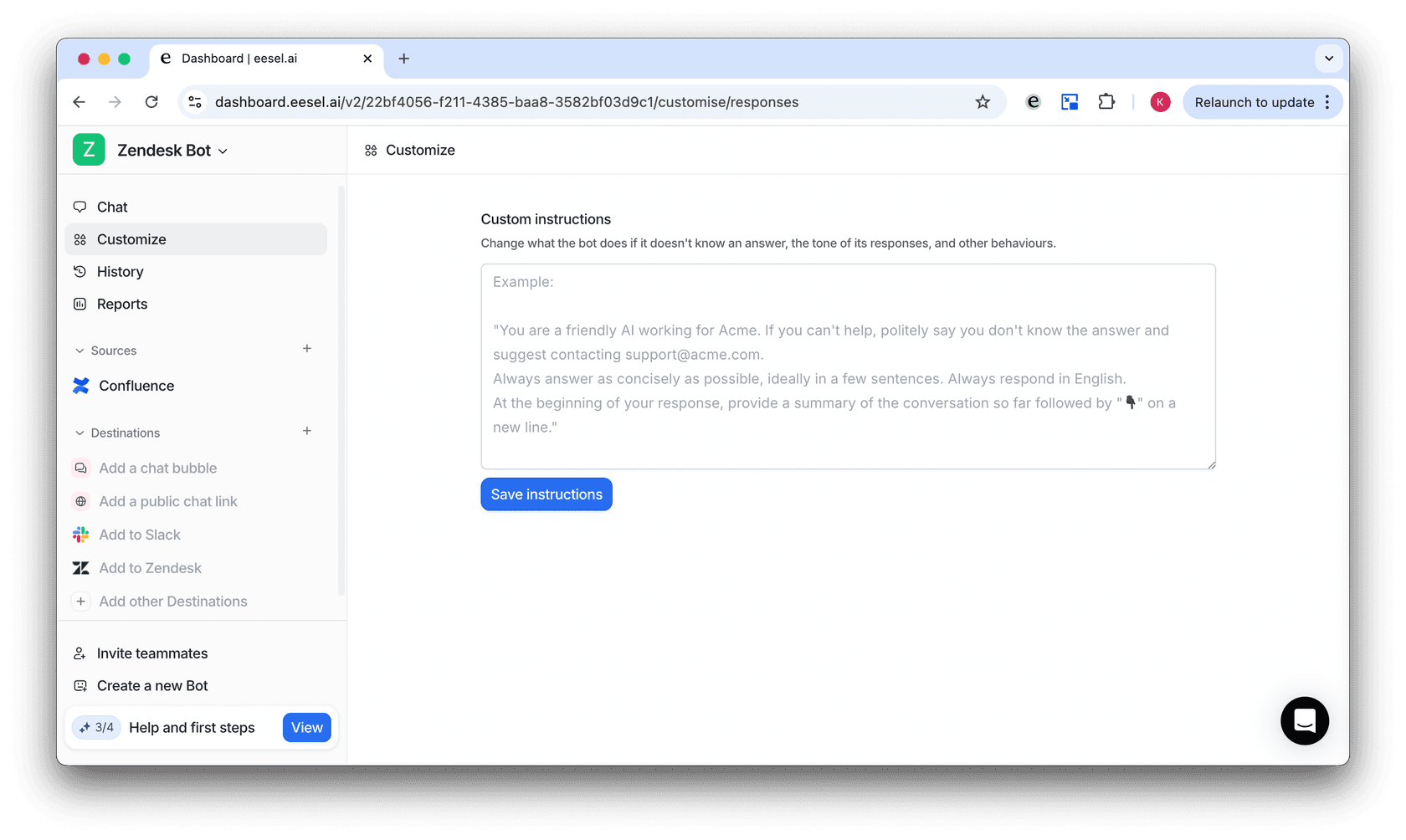Open the Intercom chat launcher icon
1406x840 pixels.
(1304, 720)
